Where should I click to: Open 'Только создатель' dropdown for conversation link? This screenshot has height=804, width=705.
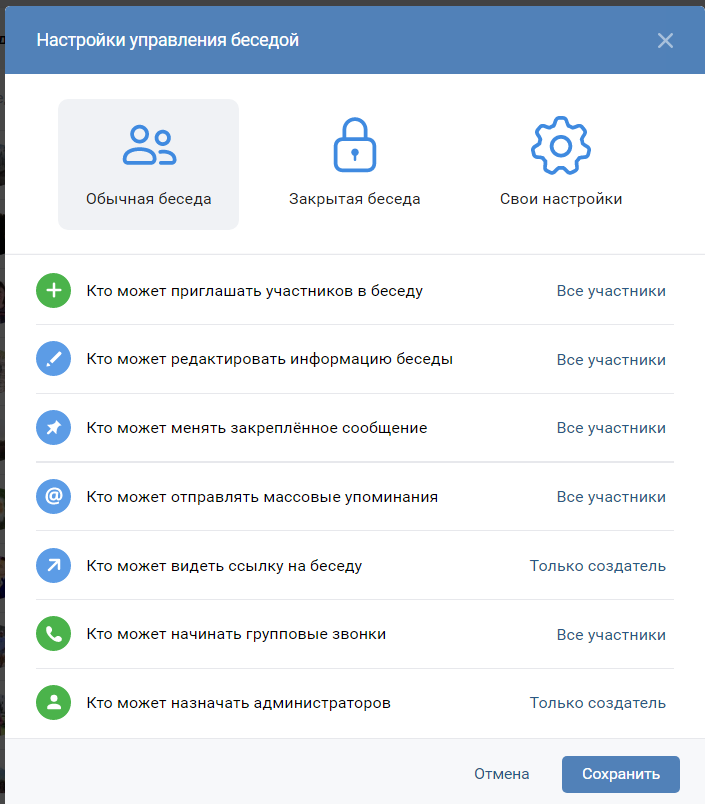pyautogui.click(x=598, y=566)
